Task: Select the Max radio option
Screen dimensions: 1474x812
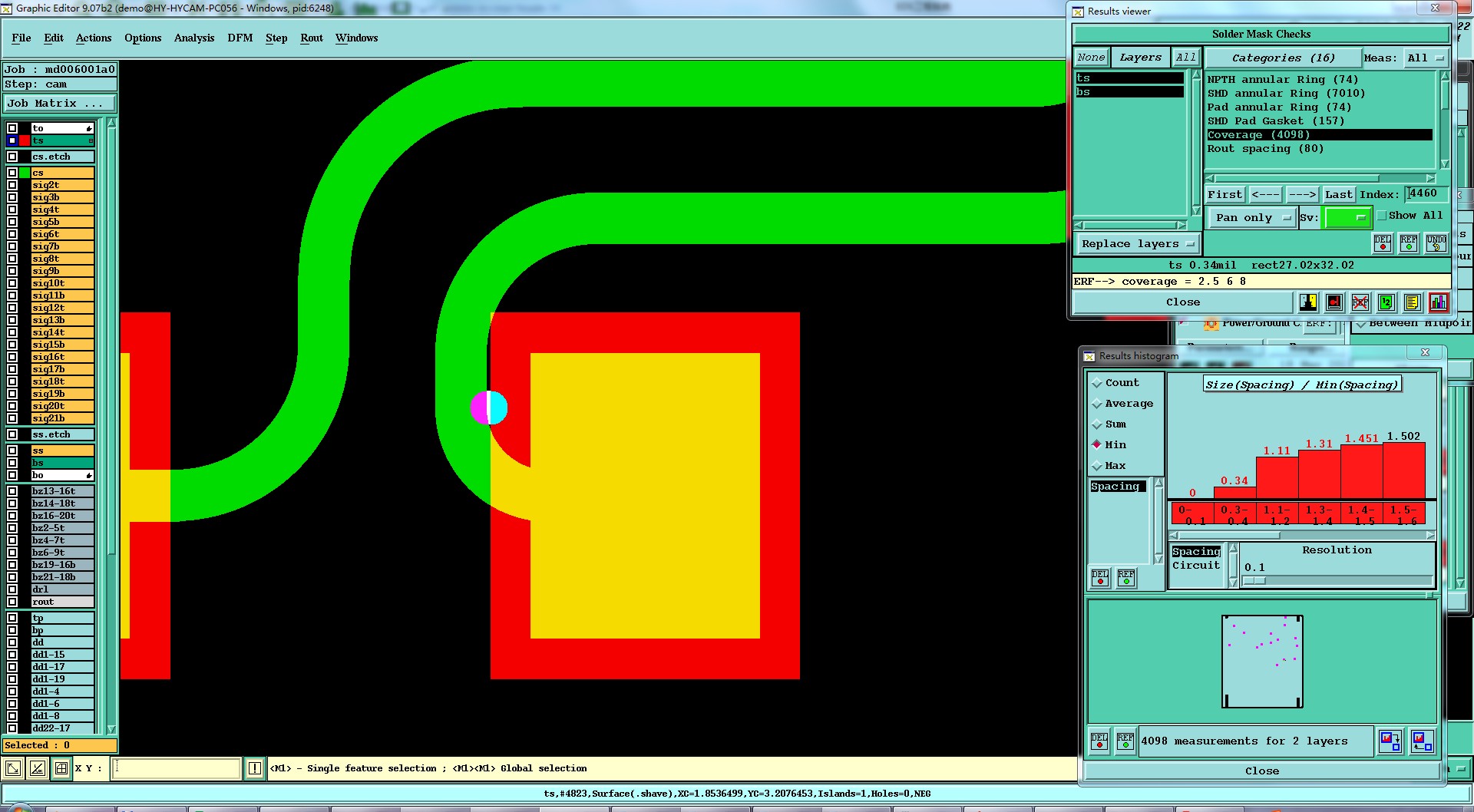Action: pos(1097,466)
